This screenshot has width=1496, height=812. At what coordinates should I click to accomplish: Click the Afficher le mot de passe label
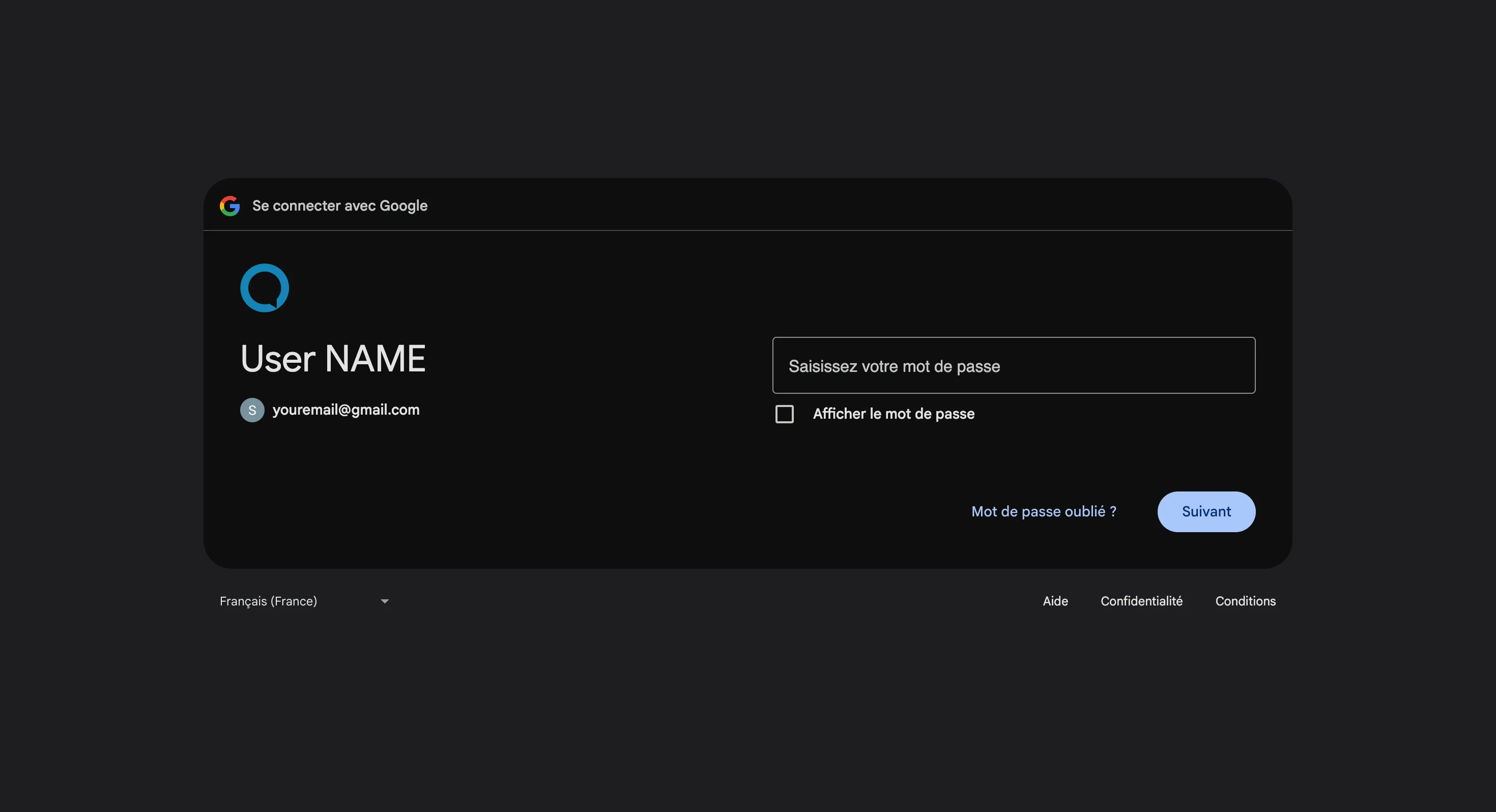click(x=894, y=414)
